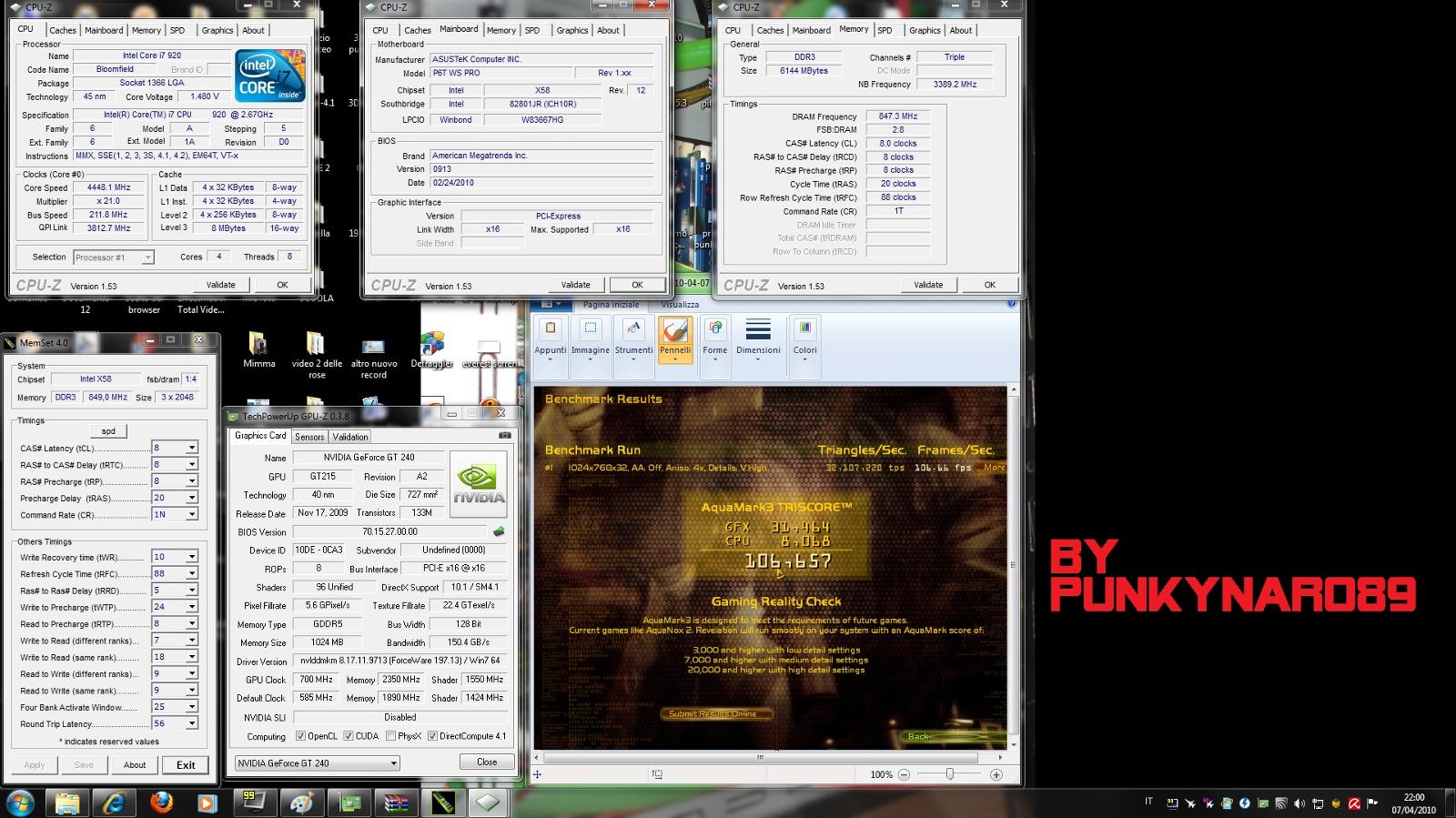
Task: Open Graphics tab in the Mainboard CPU-Z window
Action: [572, 30]
